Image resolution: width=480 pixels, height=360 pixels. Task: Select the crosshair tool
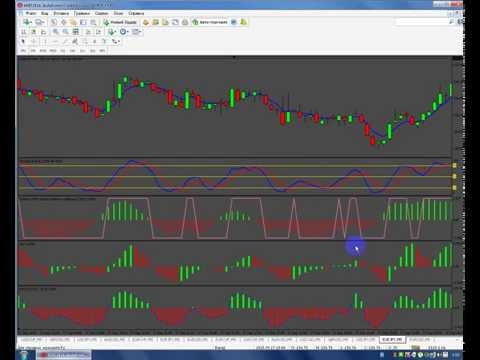click(x=33, y=41)
